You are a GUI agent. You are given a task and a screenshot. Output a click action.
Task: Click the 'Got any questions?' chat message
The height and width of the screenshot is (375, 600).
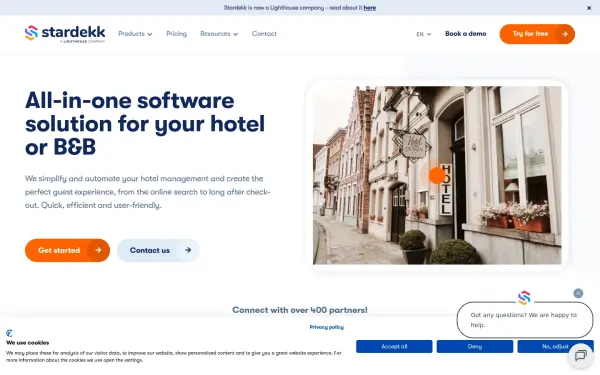pyautogui.click(x=525, y=320)
